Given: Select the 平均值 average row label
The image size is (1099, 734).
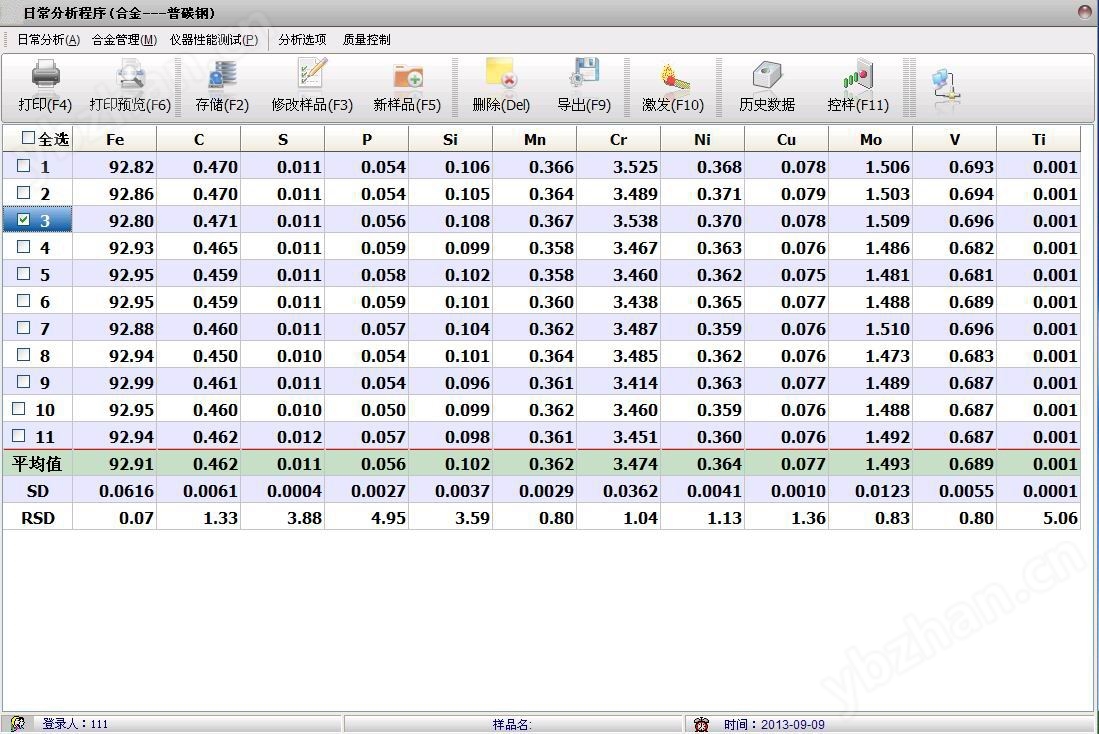Looking at the screenshot, I should click(x=37, y=463).
